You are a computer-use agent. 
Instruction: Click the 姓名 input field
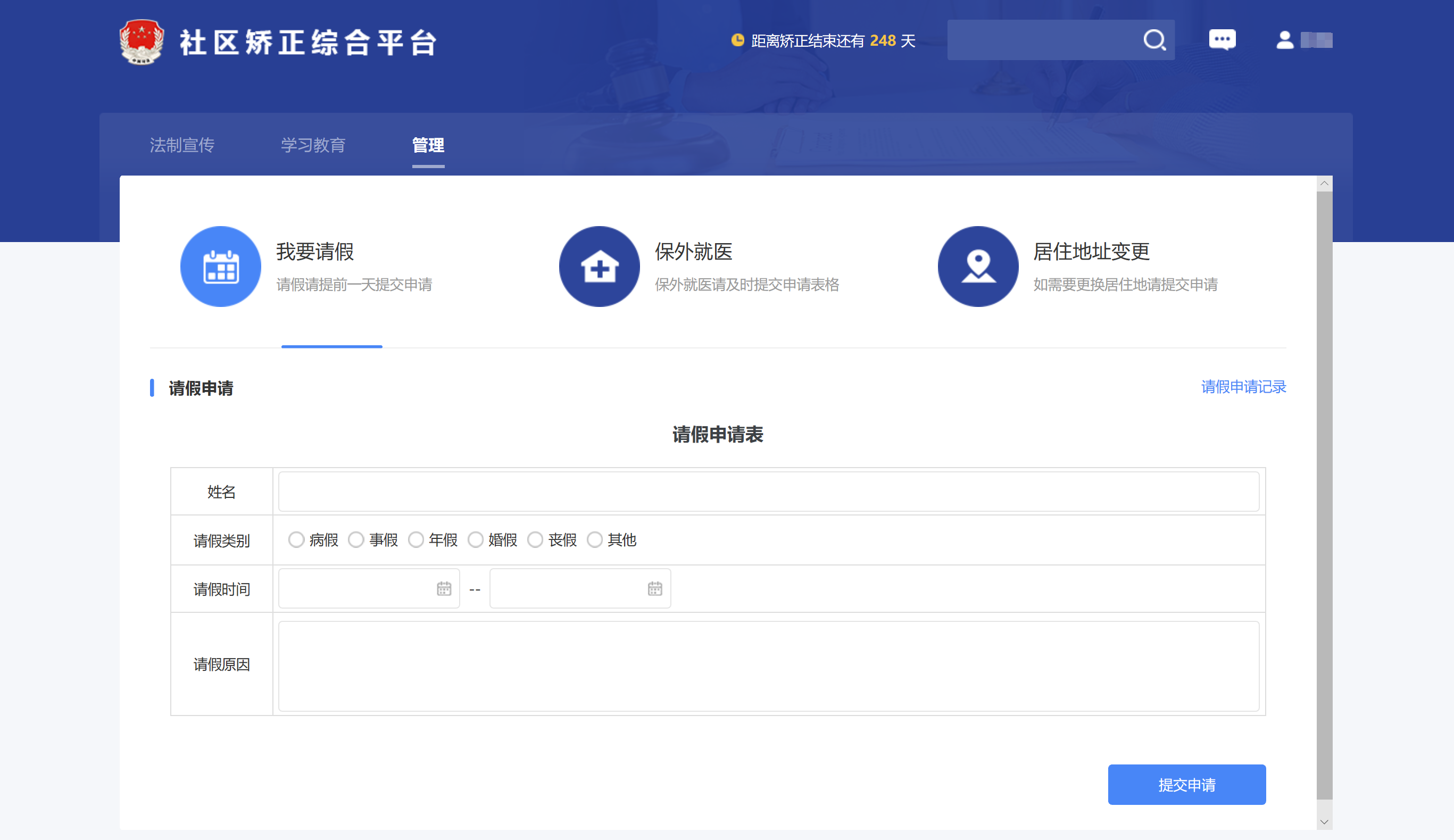[768, 492]
